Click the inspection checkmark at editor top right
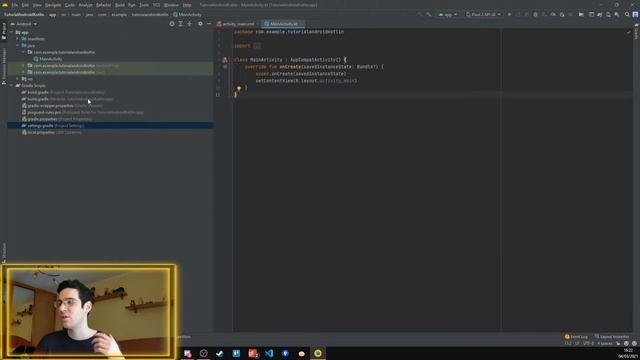Viewport: 640px width, 360px height. 629,32
